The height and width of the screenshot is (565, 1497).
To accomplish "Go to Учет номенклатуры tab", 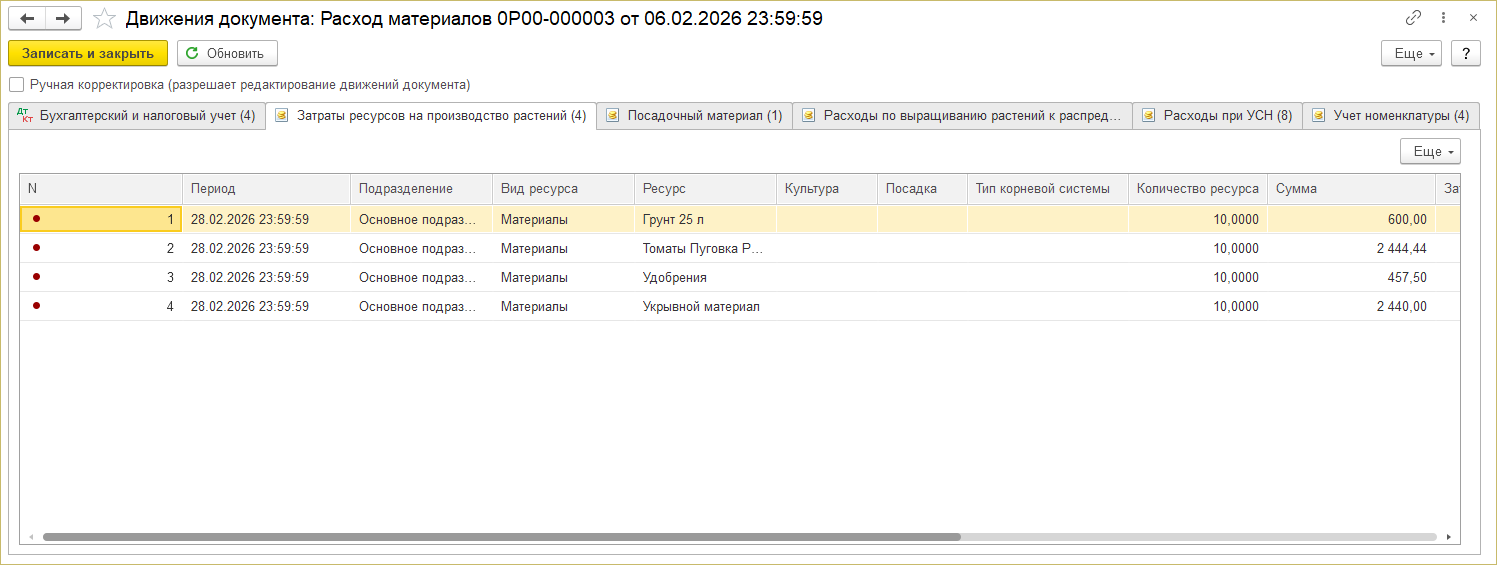I will click(1391, 116).
